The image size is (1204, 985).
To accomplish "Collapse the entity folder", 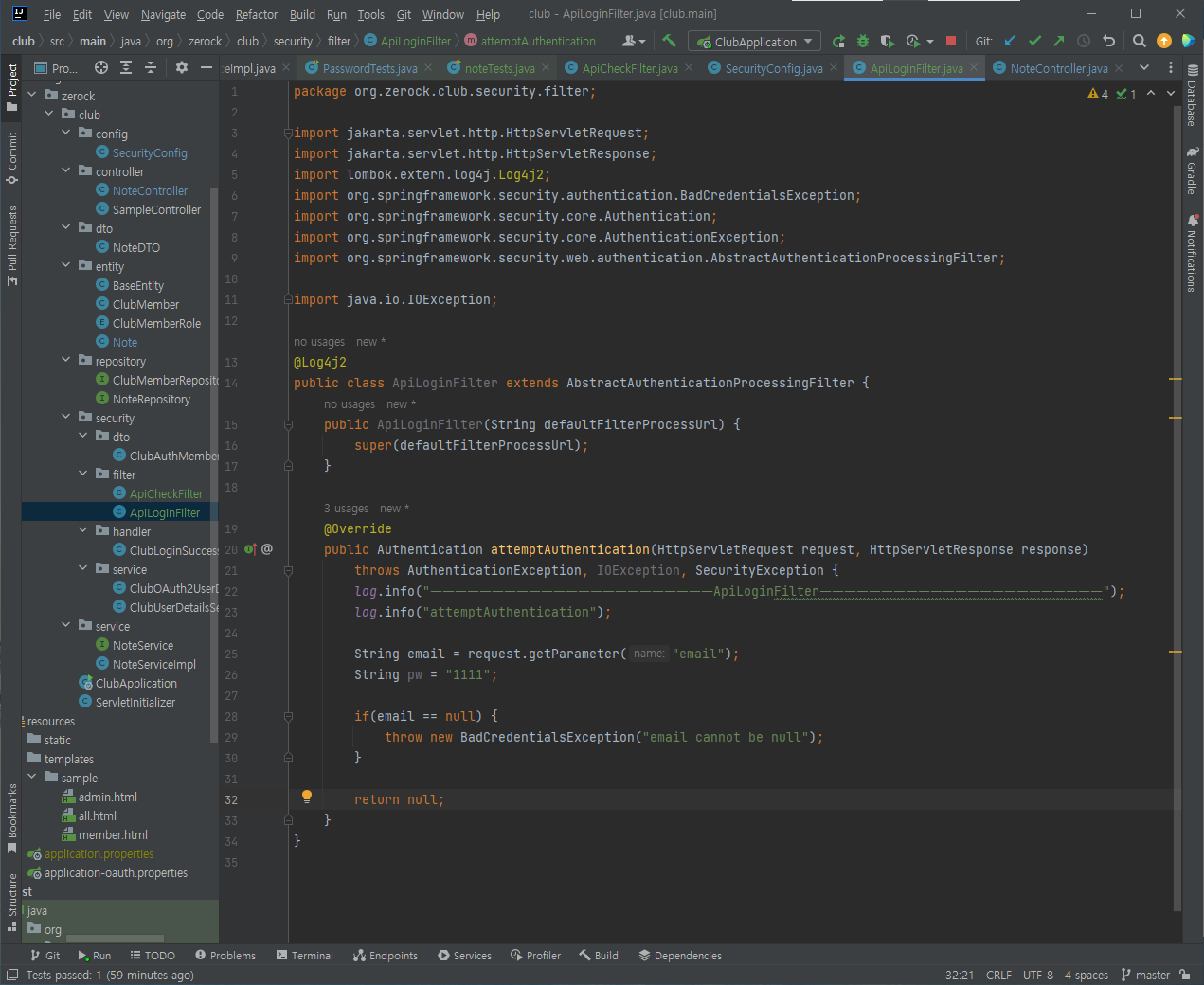I will pyautogui.click(x=66, y=265).
